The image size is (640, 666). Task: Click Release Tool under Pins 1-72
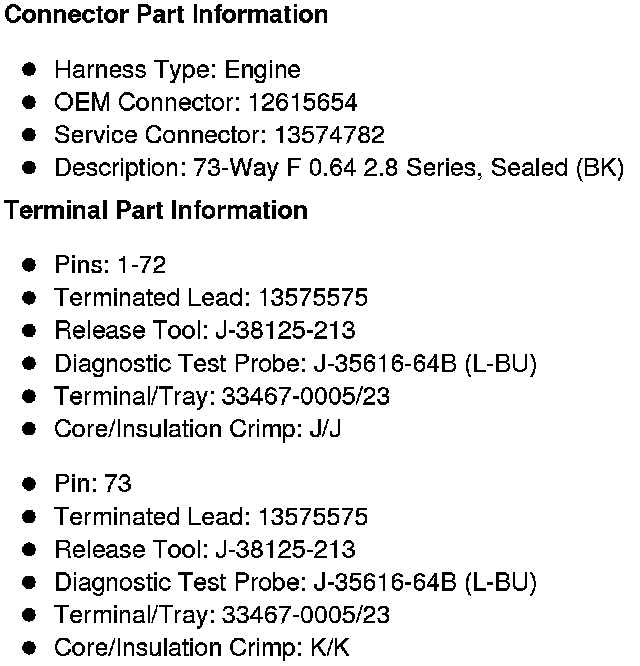click(x=205, y=331)
